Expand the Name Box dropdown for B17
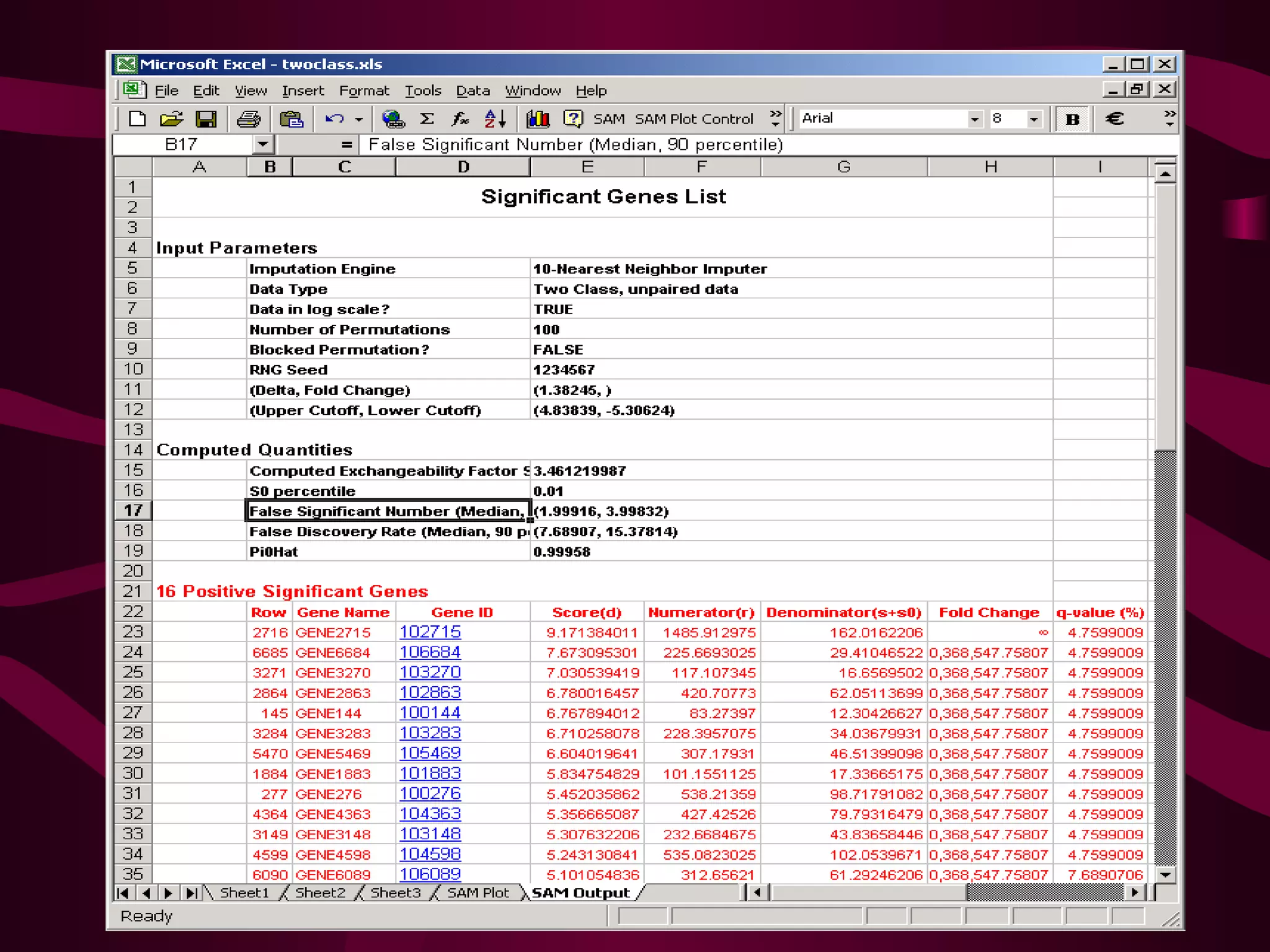 tap(263, 144)
